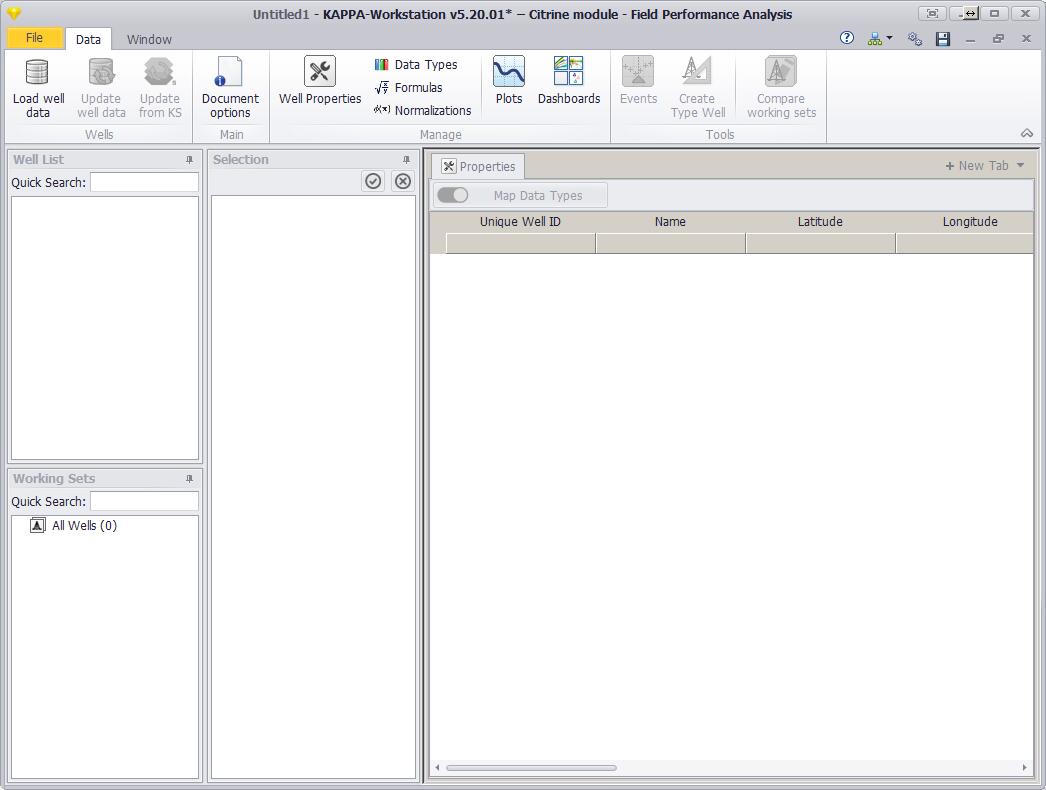
Task: Click the All Wells working set icon
Action: pyautogui.click(x=37, y=525)
